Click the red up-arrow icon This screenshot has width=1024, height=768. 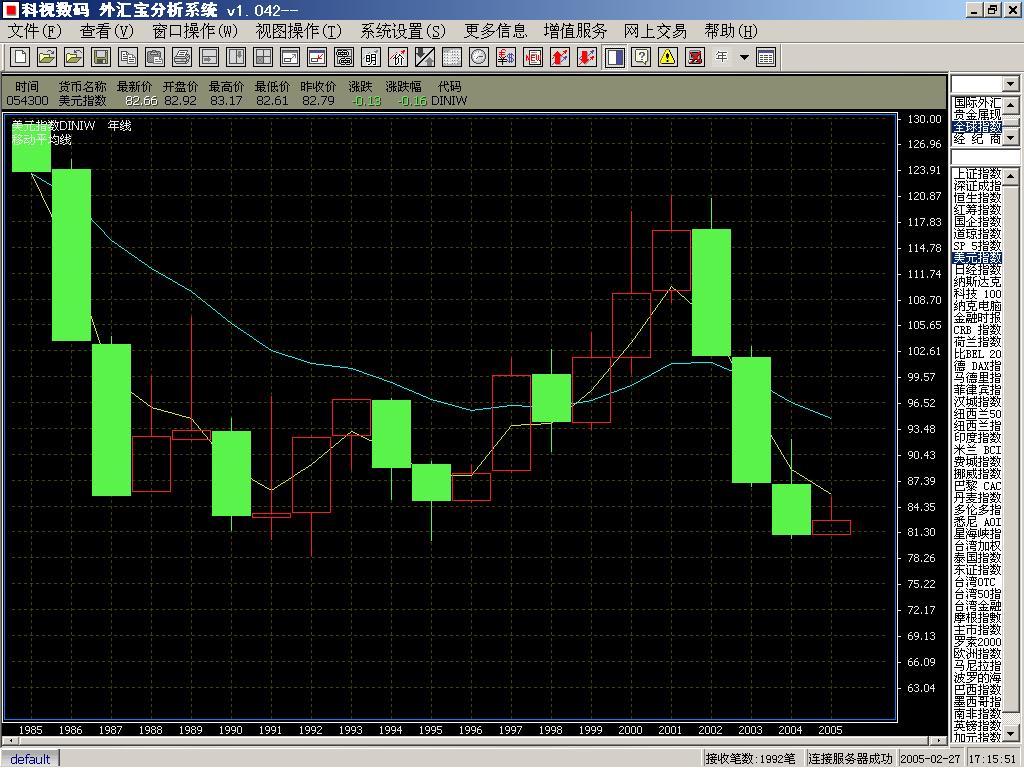click(x=560, y=57)
